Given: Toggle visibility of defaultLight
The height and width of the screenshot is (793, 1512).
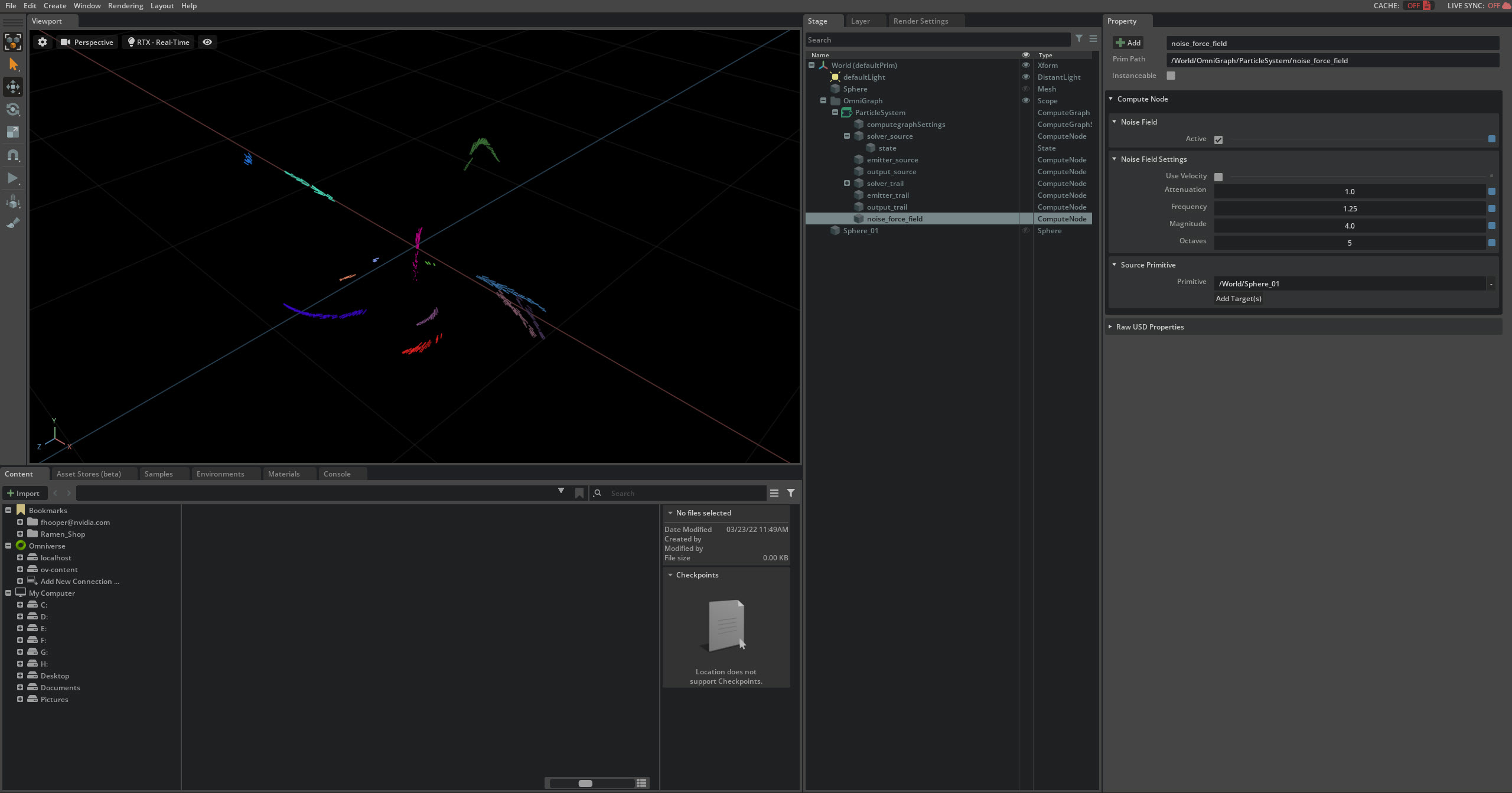Looking at the screenshot, I should click(x=1026, y=77).
